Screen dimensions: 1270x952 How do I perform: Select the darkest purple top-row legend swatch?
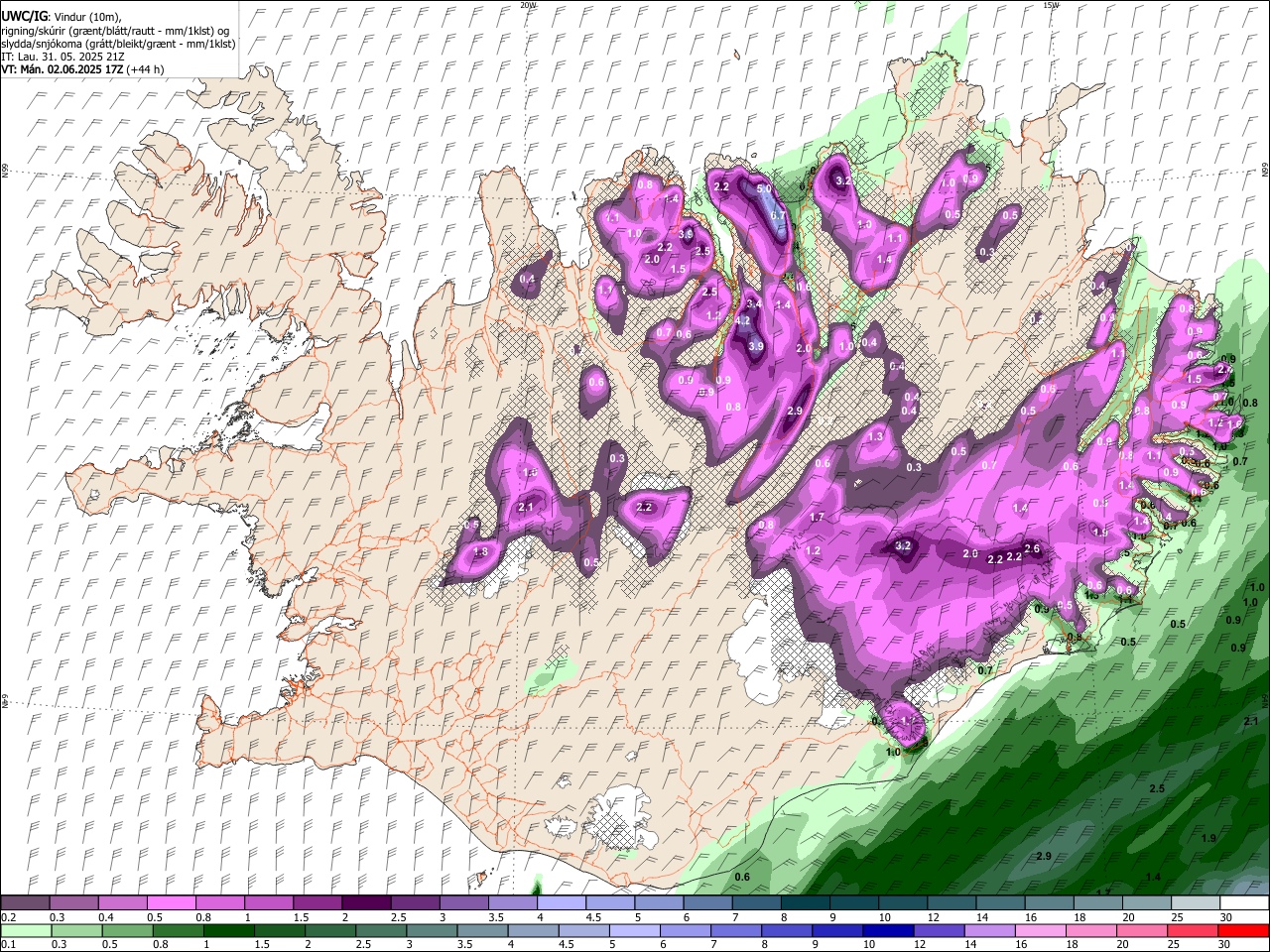[x=365, y=903]
